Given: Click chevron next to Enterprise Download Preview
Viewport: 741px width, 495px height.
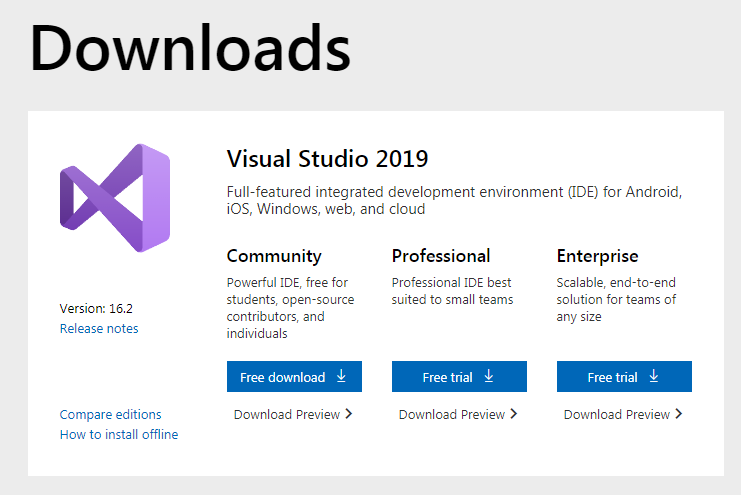Looking at the screenshot, I should pos(679,414).
